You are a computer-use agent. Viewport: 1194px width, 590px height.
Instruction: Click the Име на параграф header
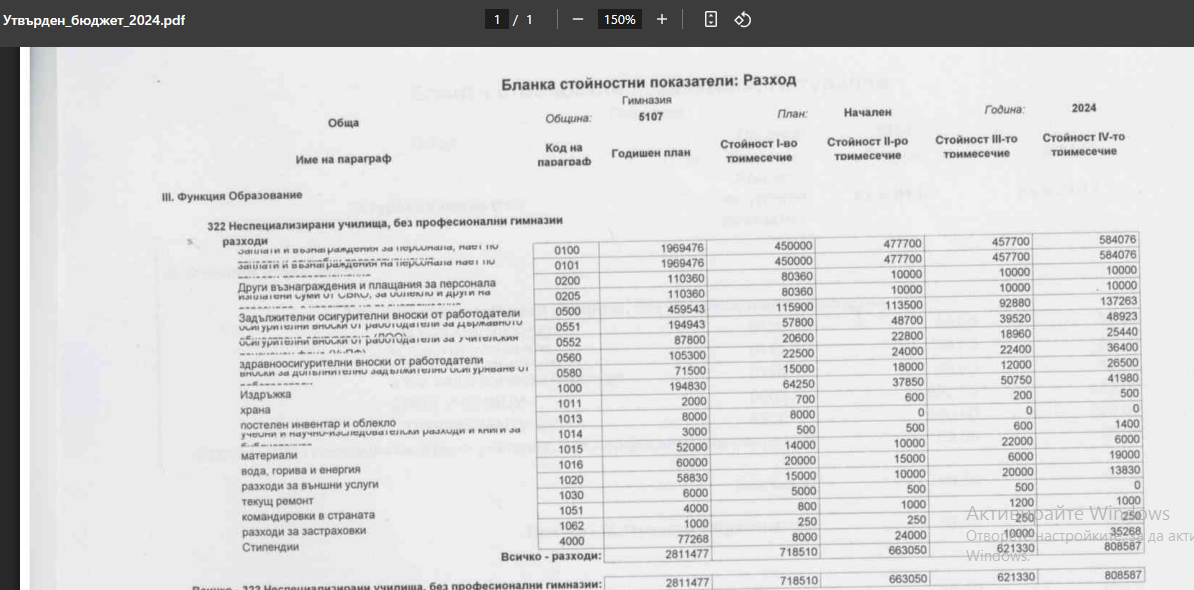pyautogui.click(x=343, y=159)
